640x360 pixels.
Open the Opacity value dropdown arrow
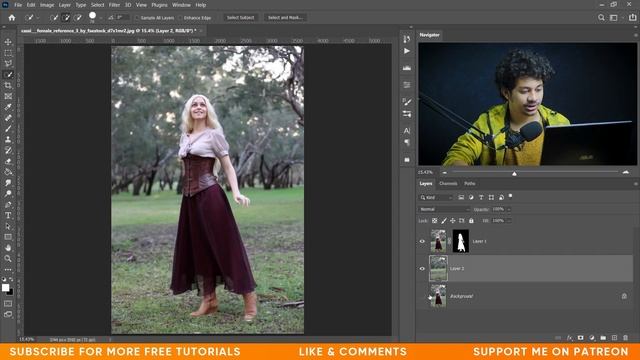click(509, 209)
